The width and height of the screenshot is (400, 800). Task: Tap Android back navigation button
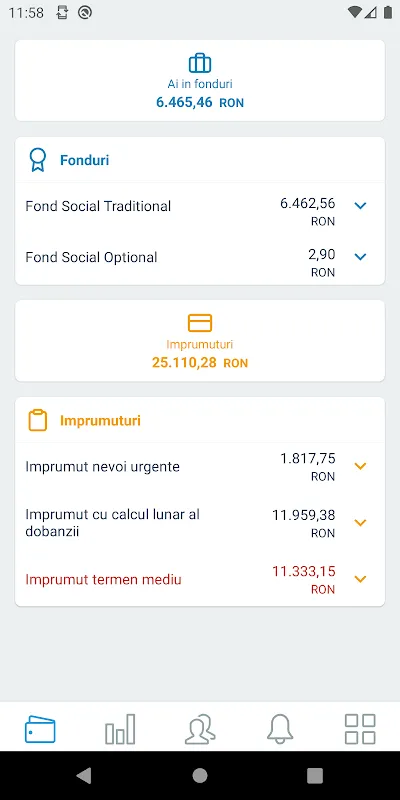click(84, 776)
